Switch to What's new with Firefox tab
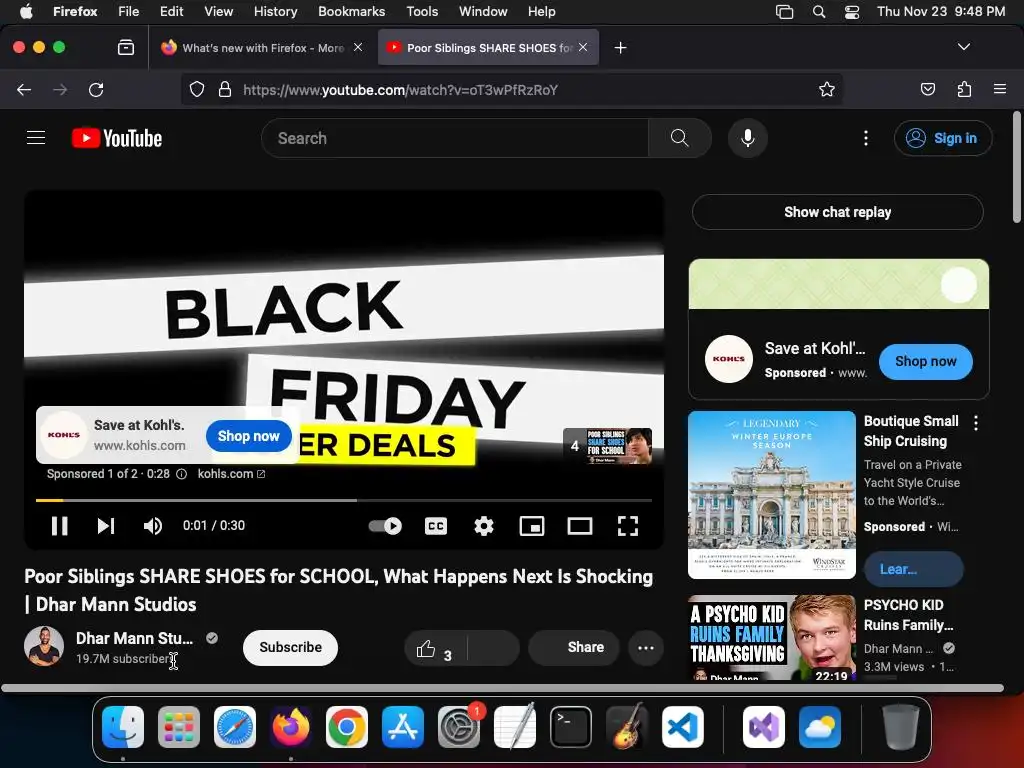This screenshot has width=1024, height=768. click(x=261, y=48)
